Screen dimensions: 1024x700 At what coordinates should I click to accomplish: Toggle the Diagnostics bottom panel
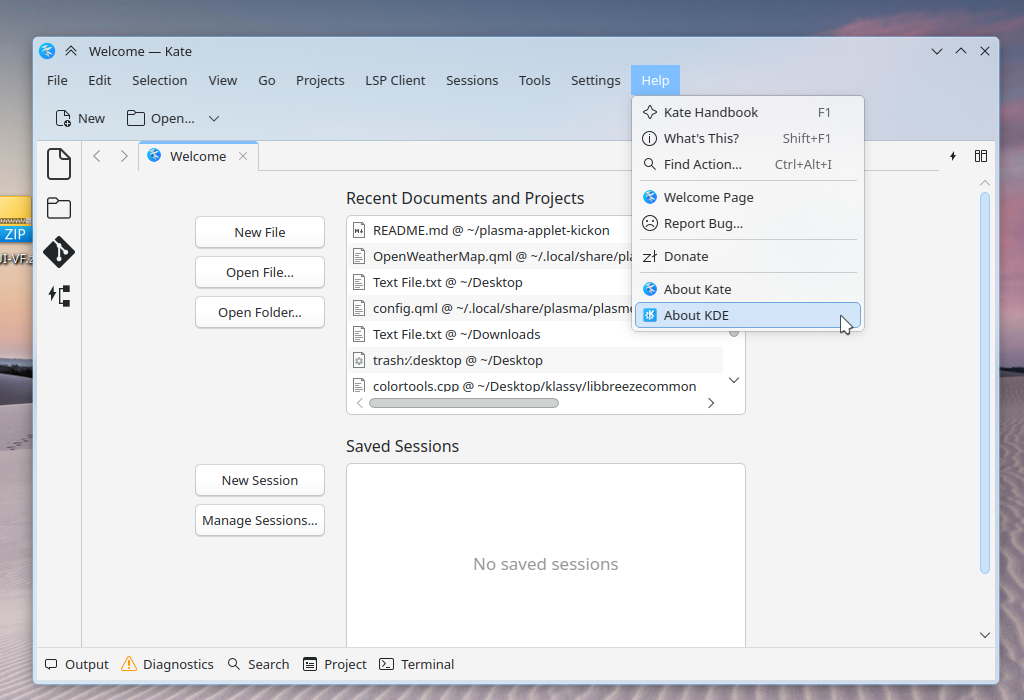click(x=167, y=664)
